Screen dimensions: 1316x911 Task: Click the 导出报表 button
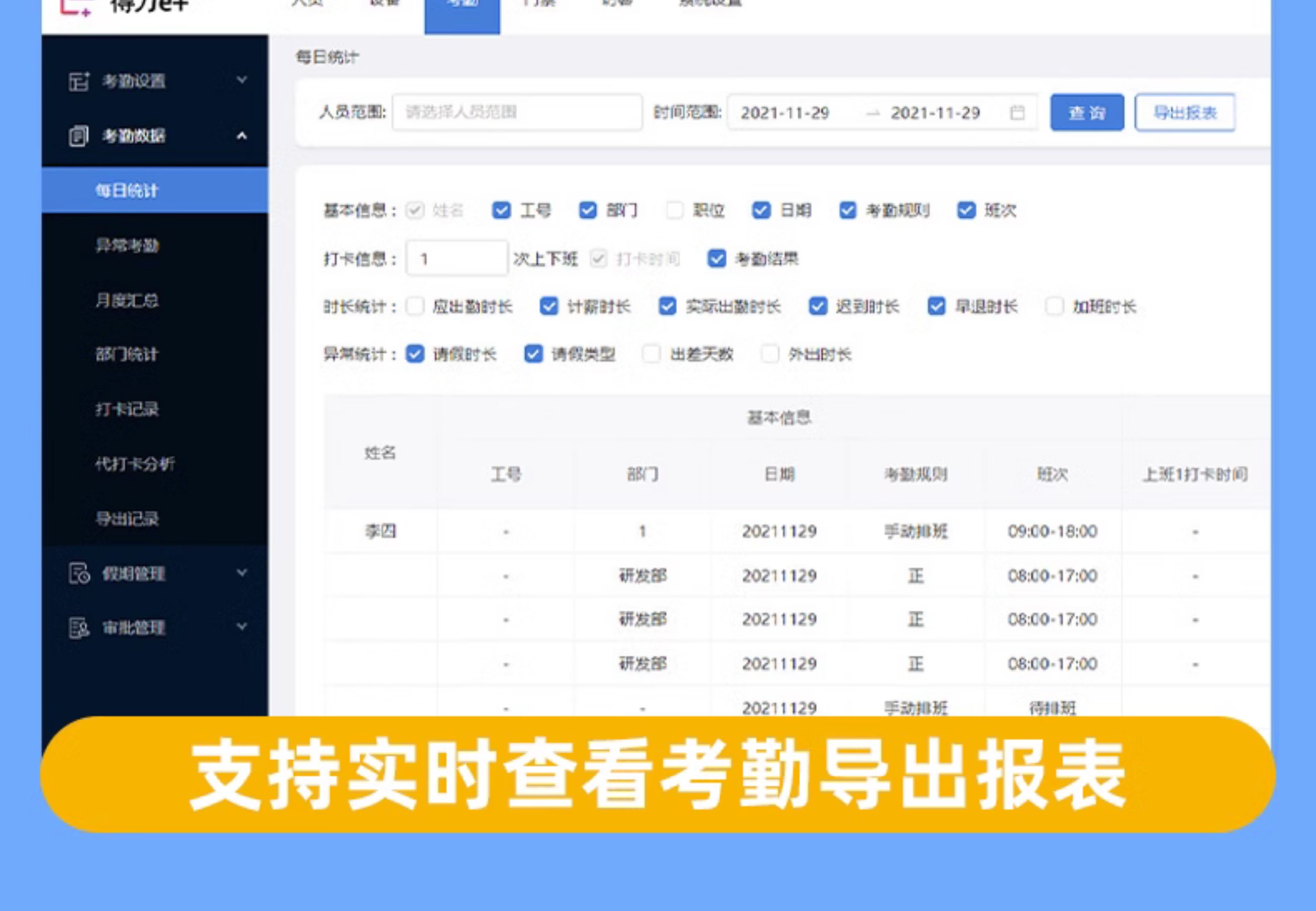click(x=1185, y=113)
